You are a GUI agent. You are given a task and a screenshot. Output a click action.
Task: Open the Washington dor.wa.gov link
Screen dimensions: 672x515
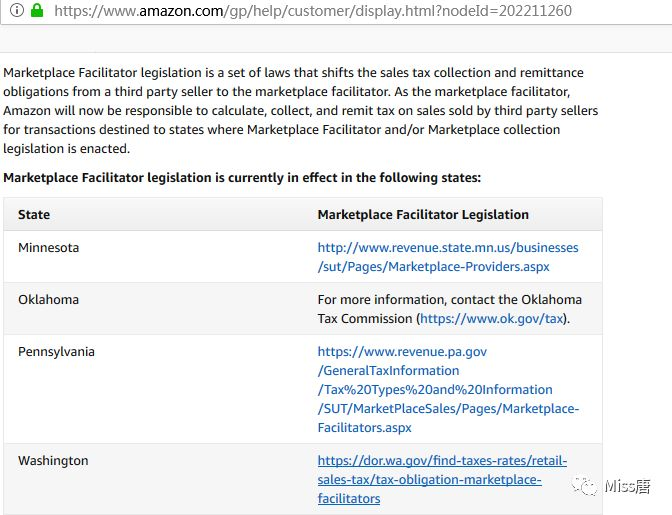442,479
